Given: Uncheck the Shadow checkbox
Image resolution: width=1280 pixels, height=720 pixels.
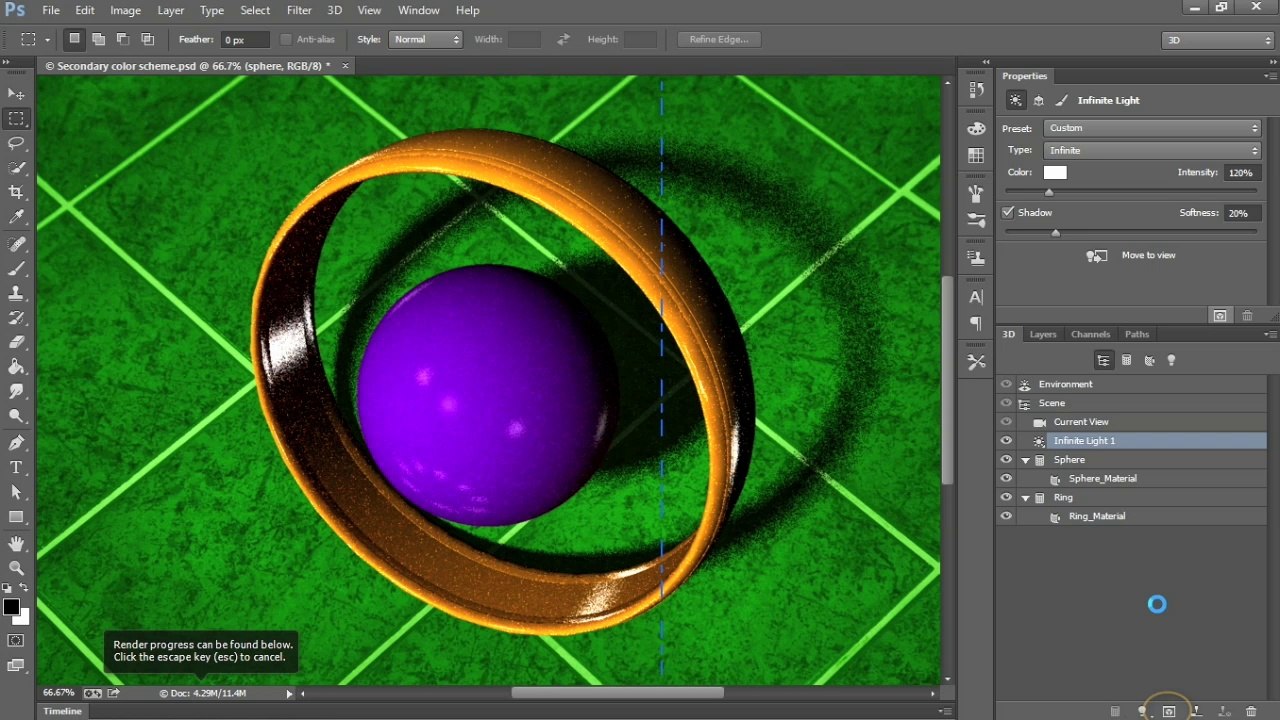Looking at the screenshot, I should coord(1008,213).
